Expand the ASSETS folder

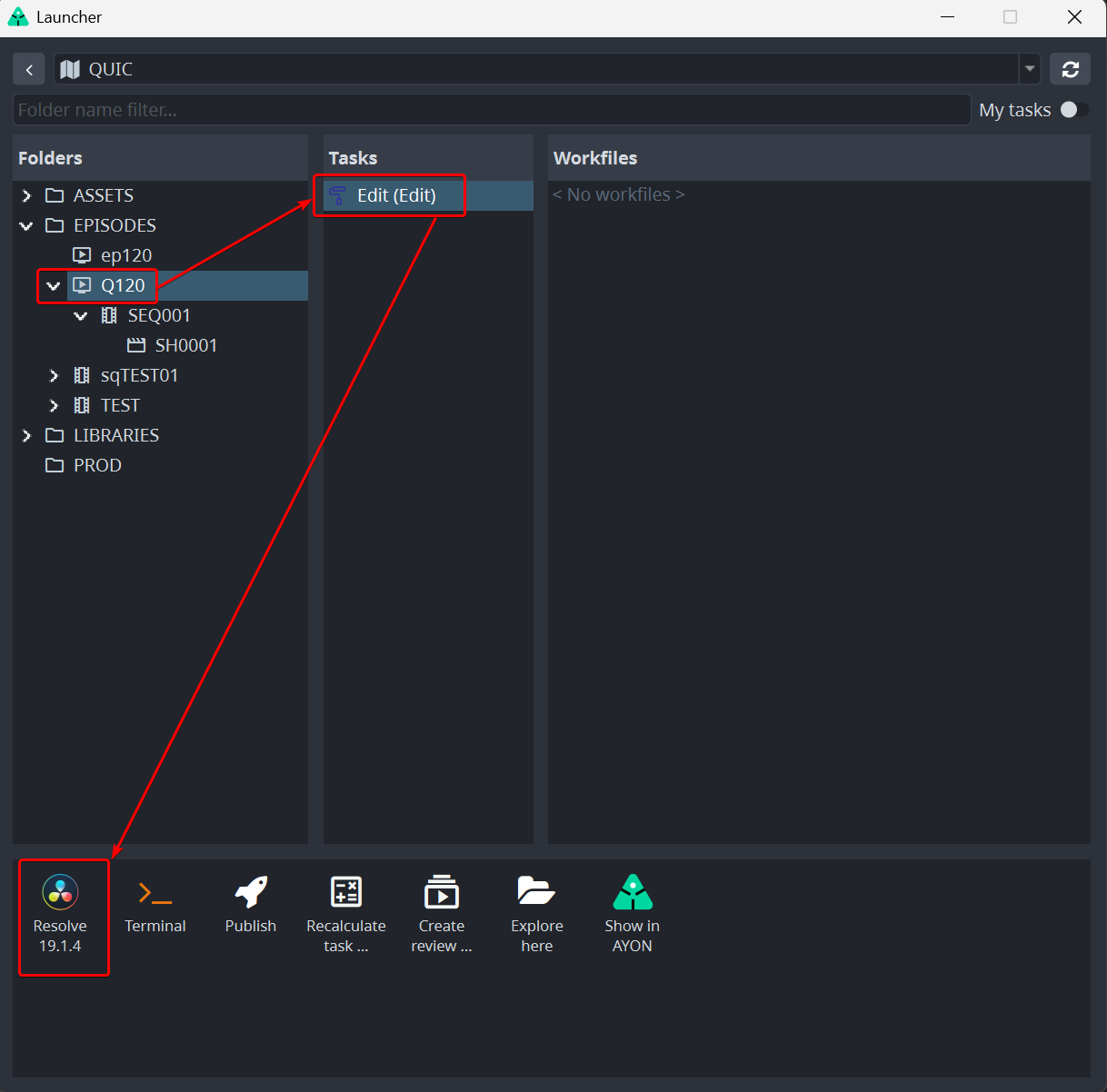tap(26, 196)
